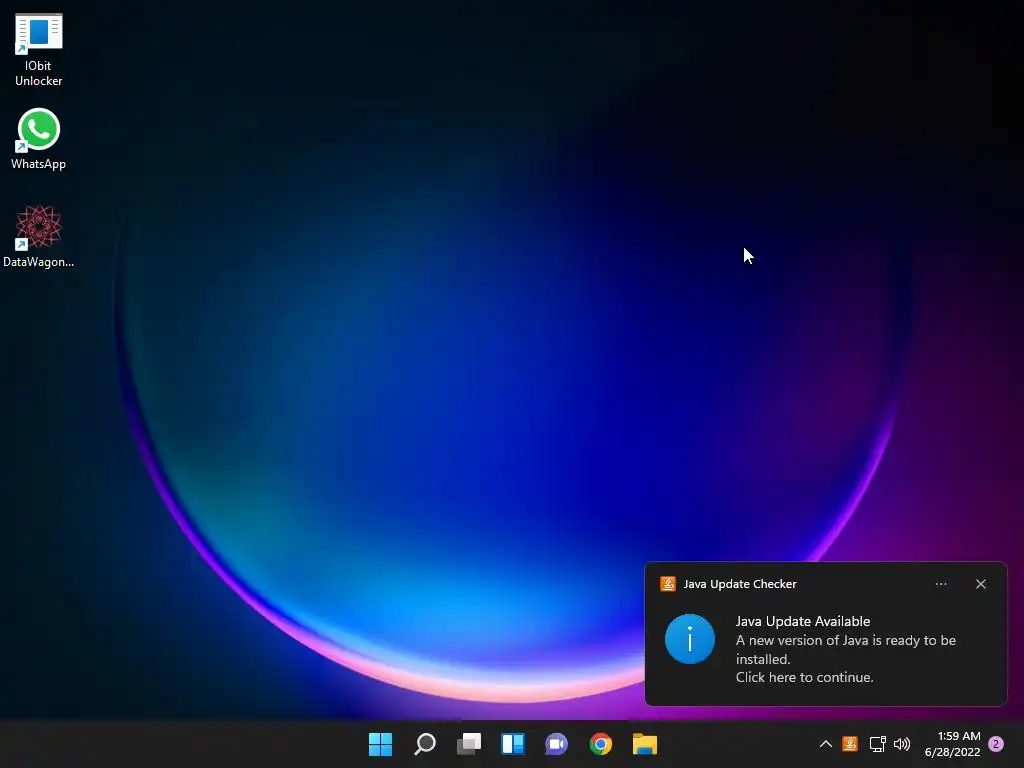Click the 'Java Update Available' title text
1024x768 pixels.
[x=803, y=621]
